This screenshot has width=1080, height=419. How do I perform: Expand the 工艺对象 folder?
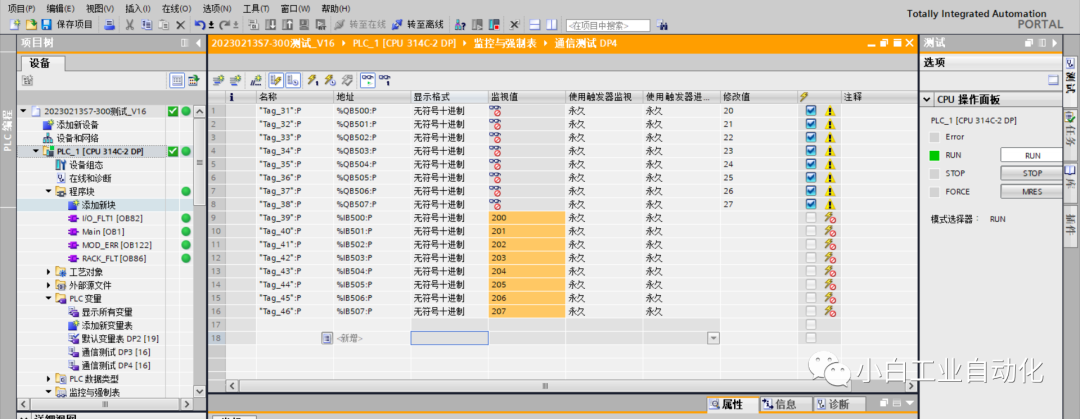click(48, 272)
